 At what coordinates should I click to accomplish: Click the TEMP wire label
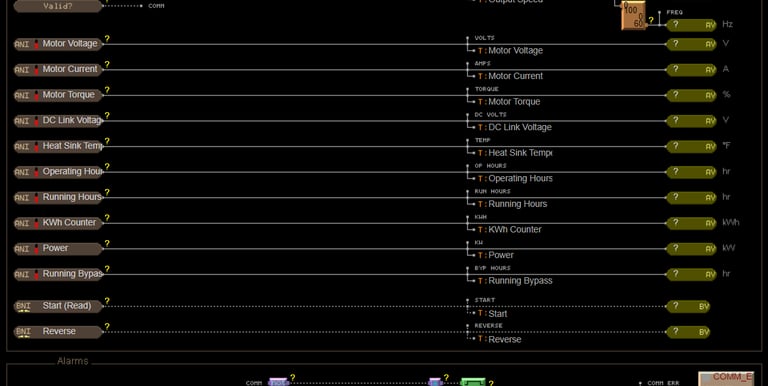click(x=482, y=140)
